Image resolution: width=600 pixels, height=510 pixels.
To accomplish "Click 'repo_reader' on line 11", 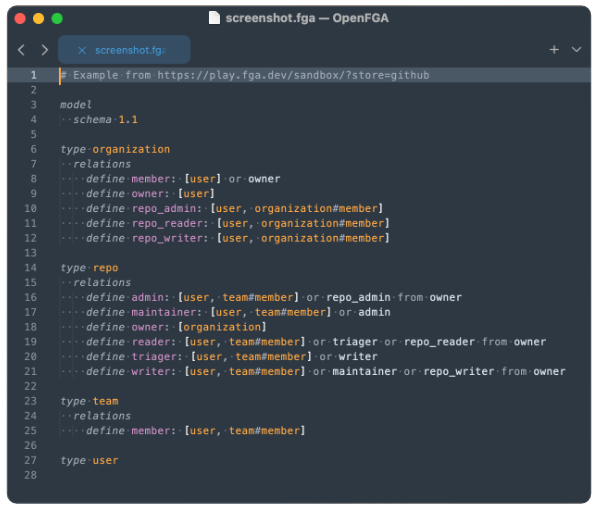I will (167, 223).
